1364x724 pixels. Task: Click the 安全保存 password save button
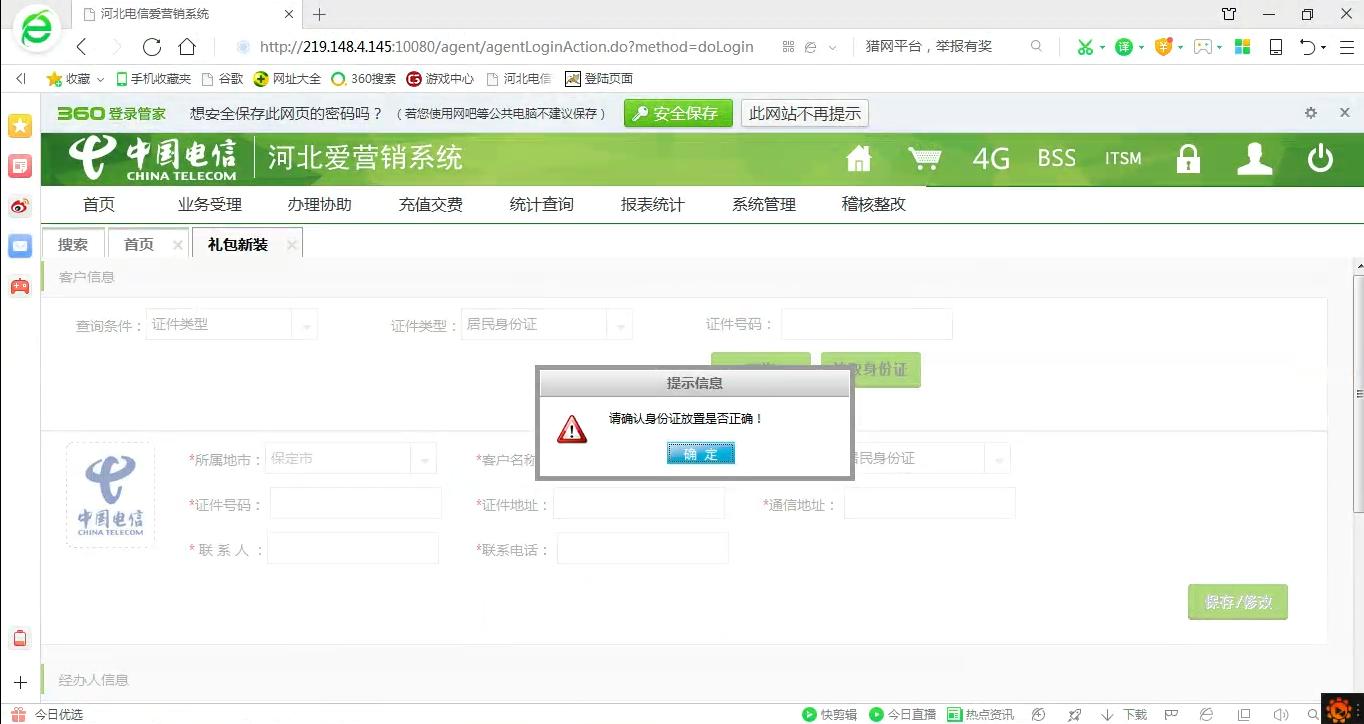(x=678, y=112)
